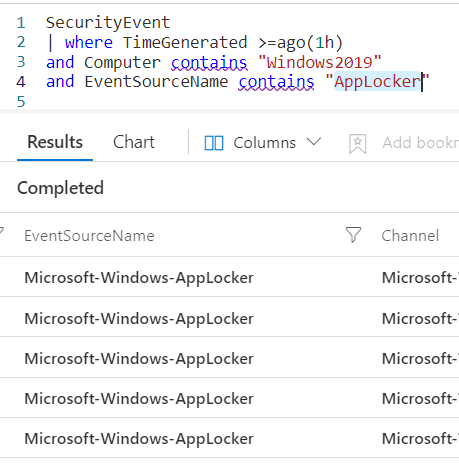Click empty line 5 of query editor
Screen dimensions: 459x467
point(233,101)
